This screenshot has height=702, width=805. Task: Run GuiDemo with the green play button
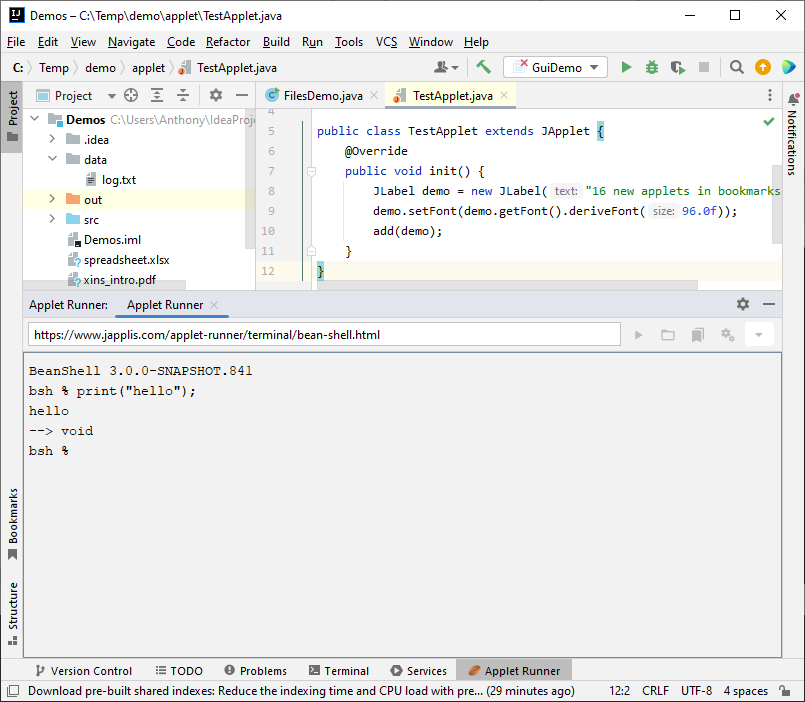pos(626,67)
